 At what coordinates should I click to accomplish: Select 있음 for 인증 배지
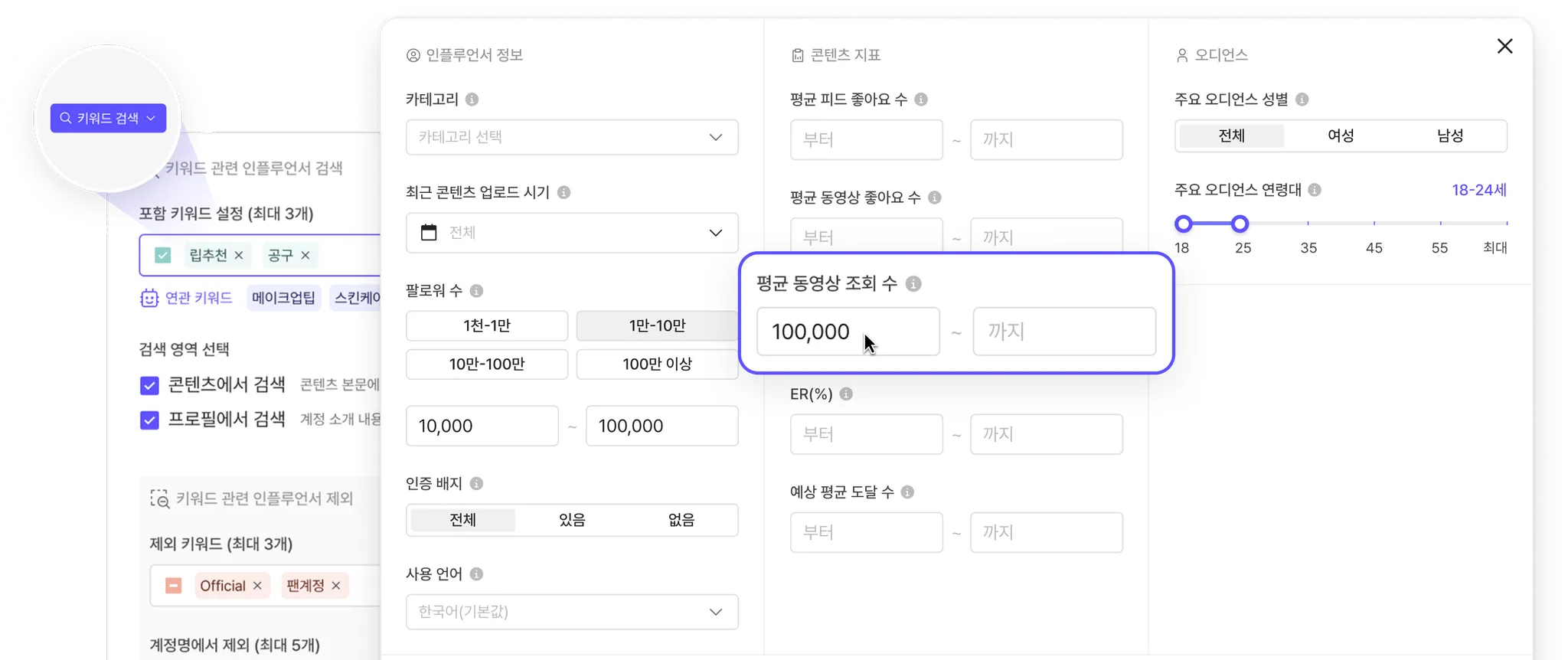[572, 520]
